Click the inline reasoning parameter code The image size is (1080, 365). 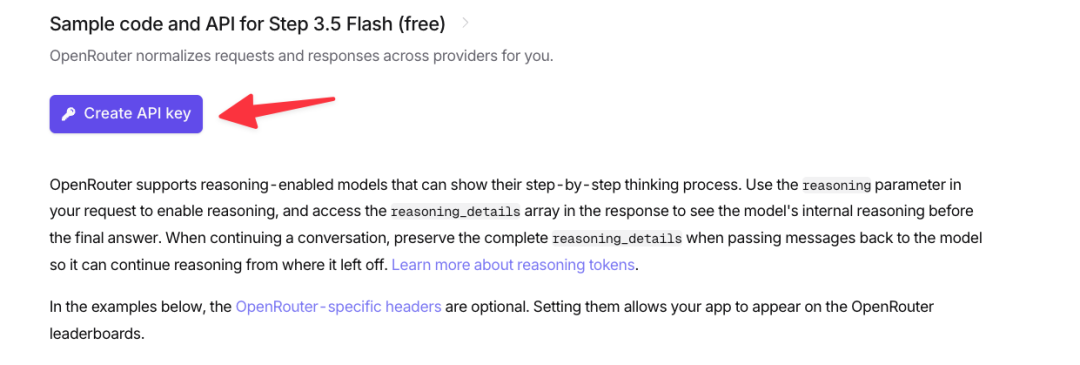837,185
